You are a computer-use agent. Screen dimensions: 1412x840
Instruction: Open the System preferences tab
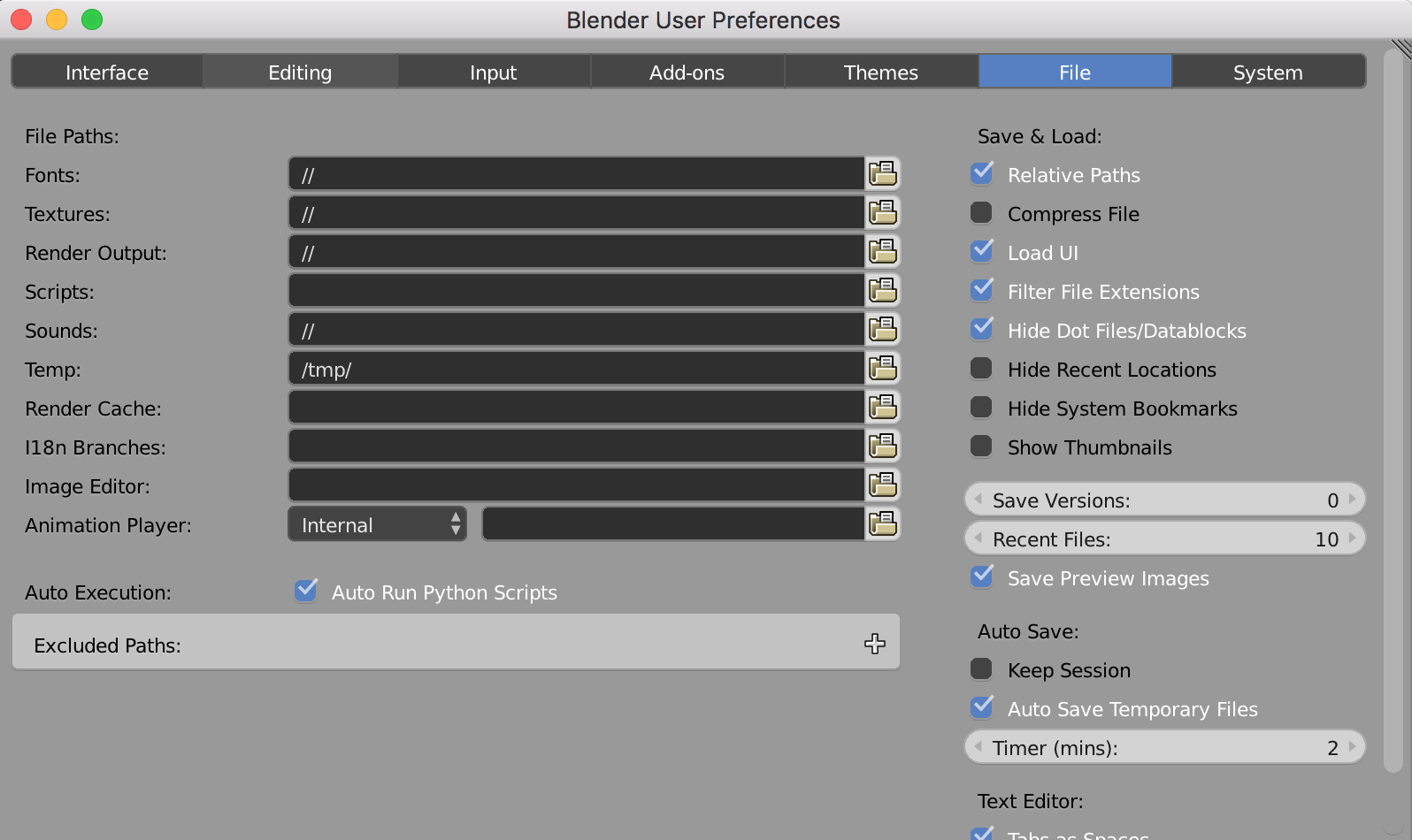(1269, 72)
